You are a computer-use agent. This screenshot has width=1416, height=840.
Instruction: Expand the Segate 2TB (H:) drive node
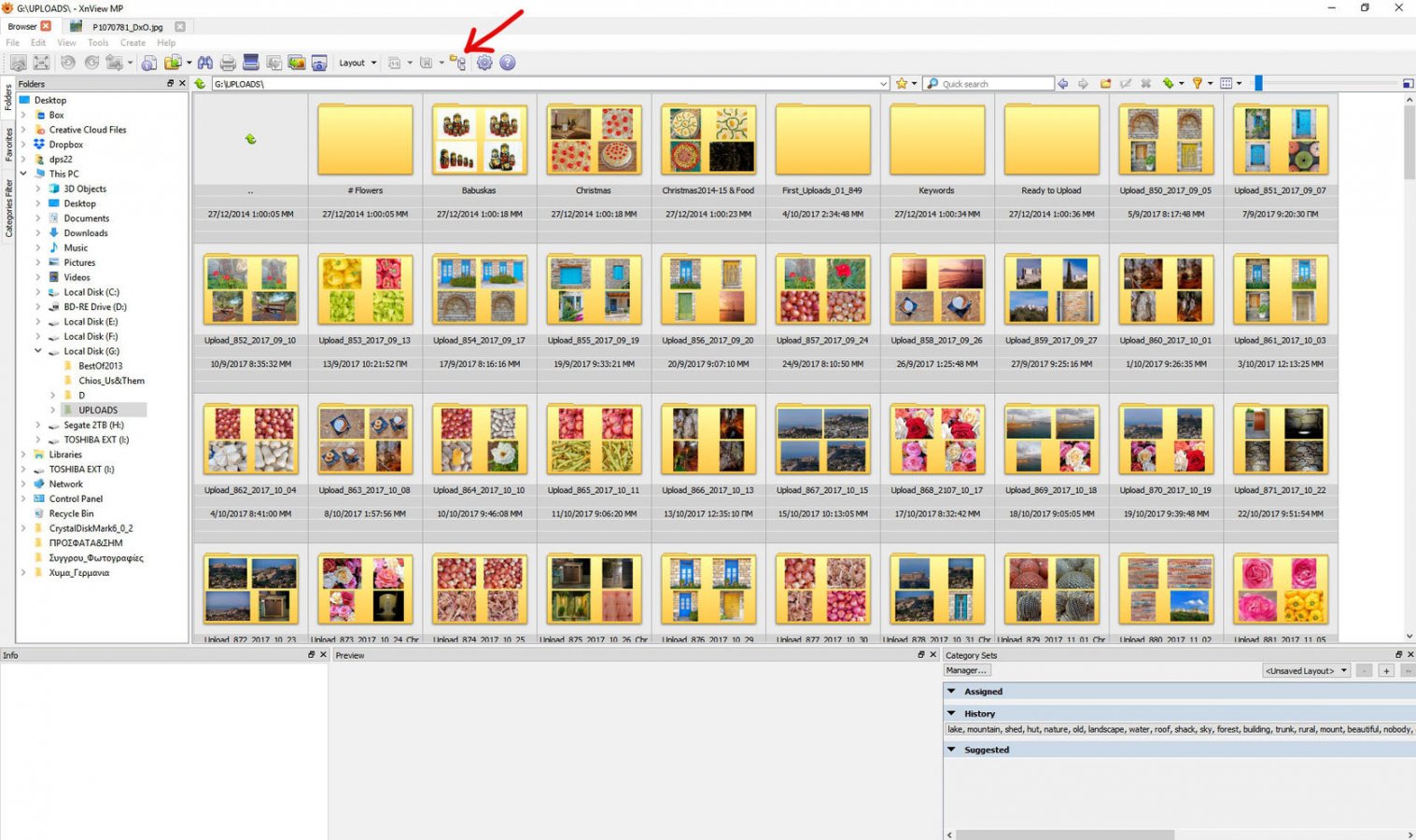38,426
